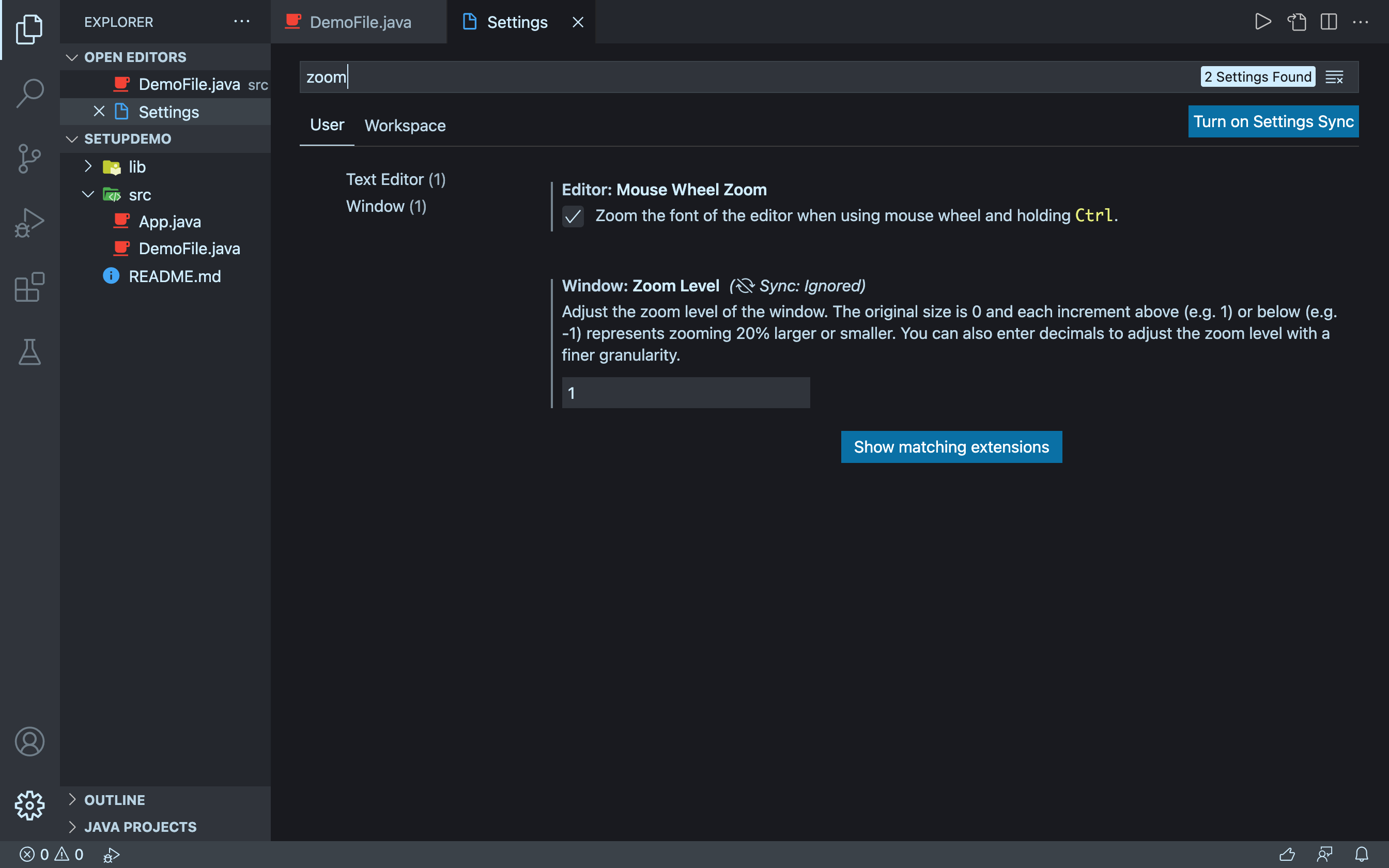Click Show matching extensions button
Screen dimensions: 1389x868
951,446
